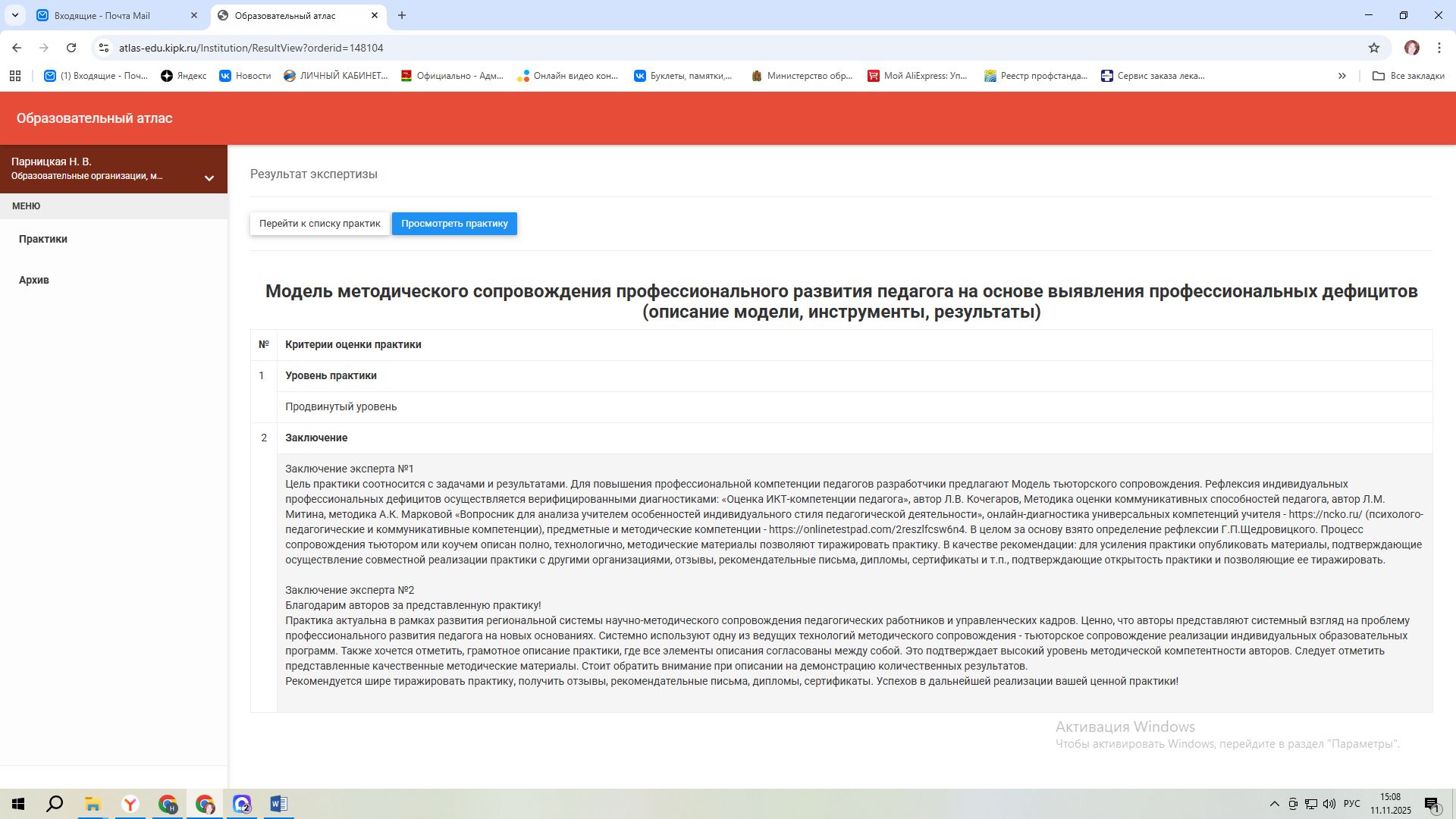The image size is (1456, 819).
Task: Open Yandex Browser from taskbar
Action: (x=130, y=804)
